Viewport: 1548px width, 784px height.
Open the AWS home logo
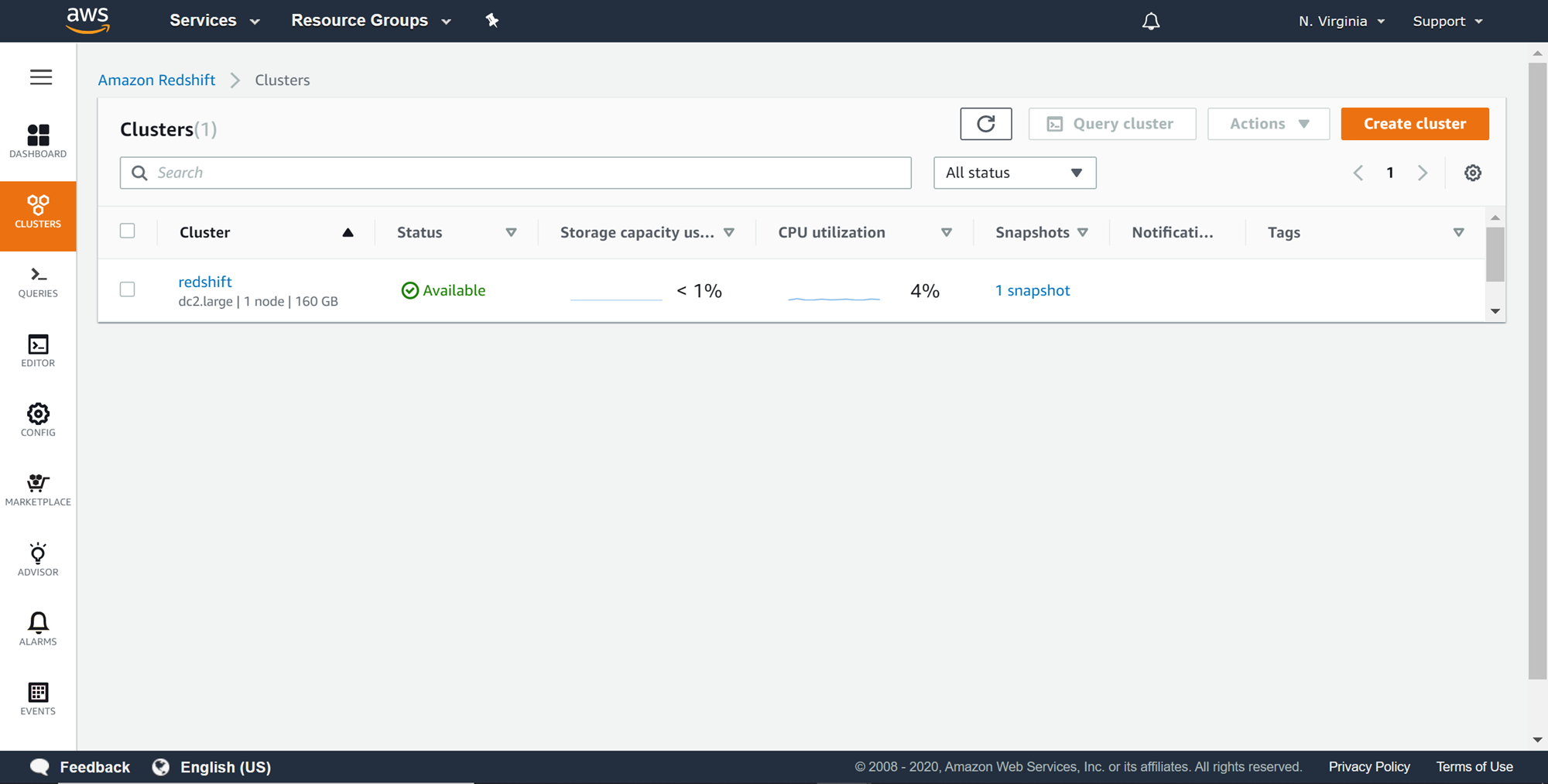[87, 20]
